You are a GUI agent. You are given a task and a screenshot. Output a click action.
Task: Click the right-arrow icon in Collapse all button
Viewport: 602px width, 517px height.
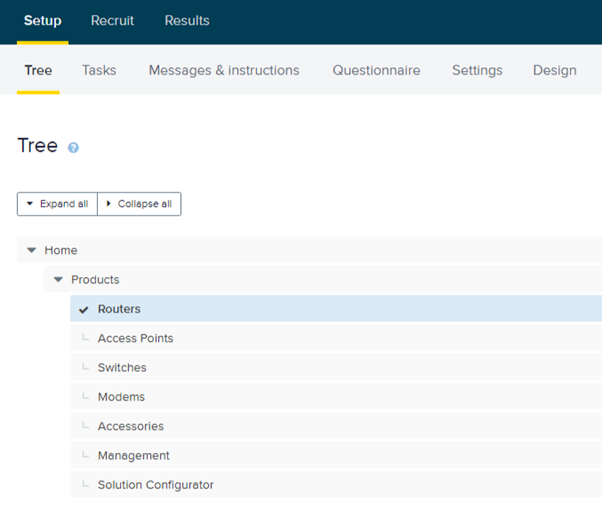[108, 203]
